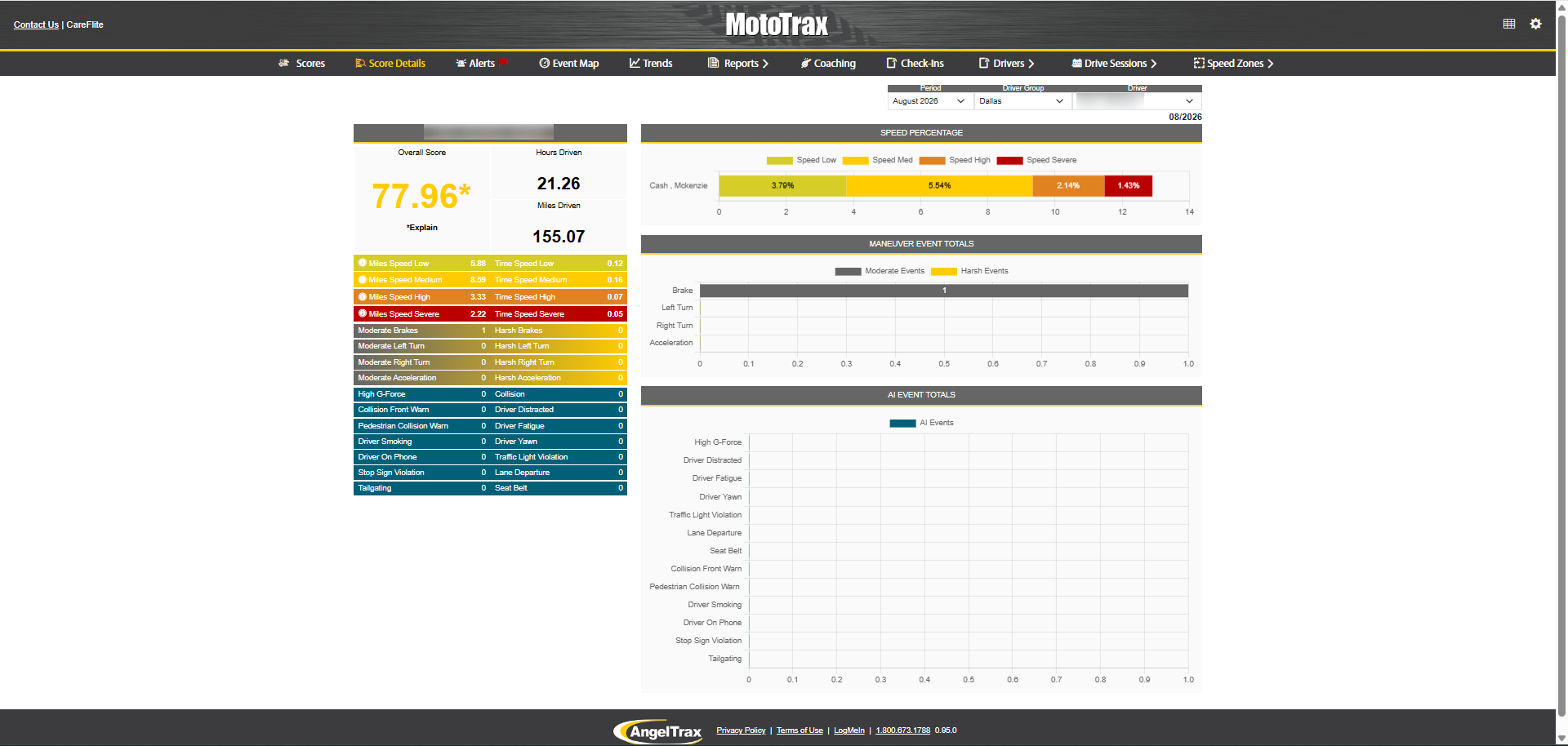Open the settings gear icon
This screenshot has width=1568, height=746.
[x=1536, y=24]
